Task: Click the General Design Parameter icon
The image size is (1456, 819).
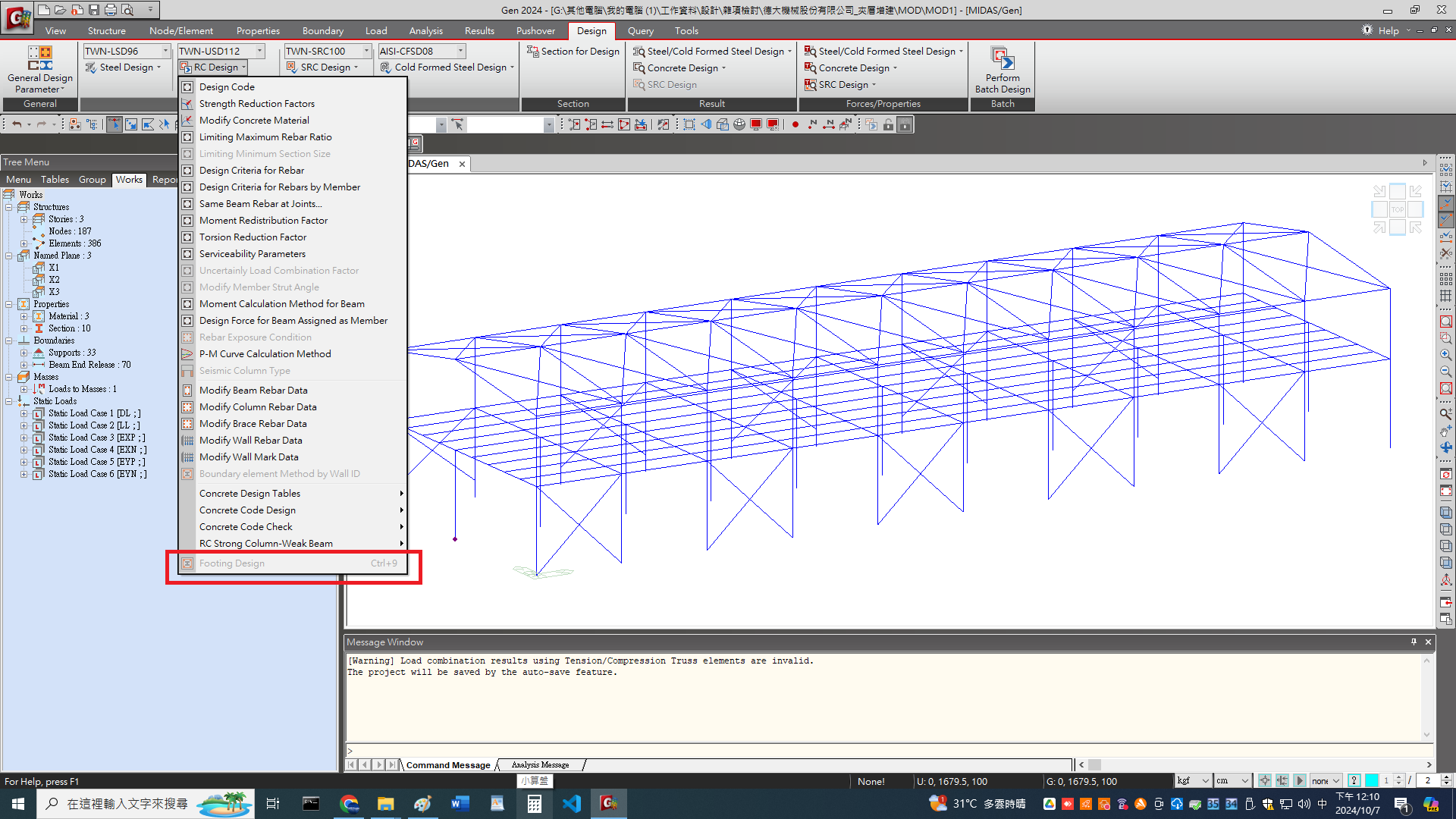Action: pos(40,59)
